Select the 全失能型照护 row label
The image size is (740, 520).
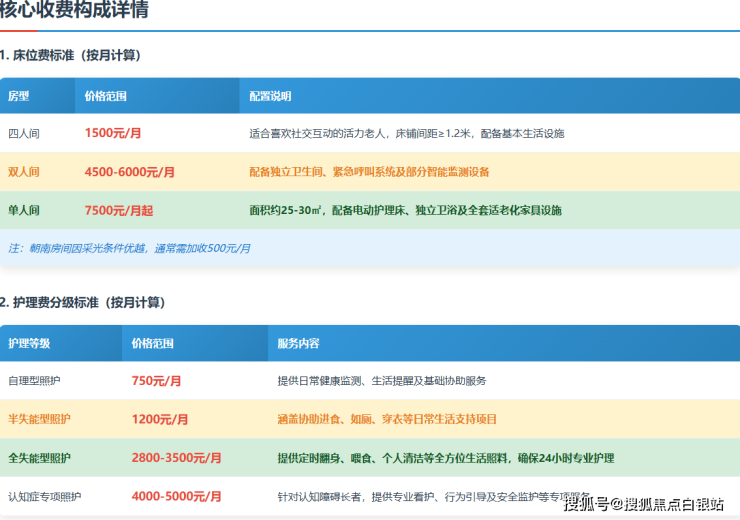40,458
